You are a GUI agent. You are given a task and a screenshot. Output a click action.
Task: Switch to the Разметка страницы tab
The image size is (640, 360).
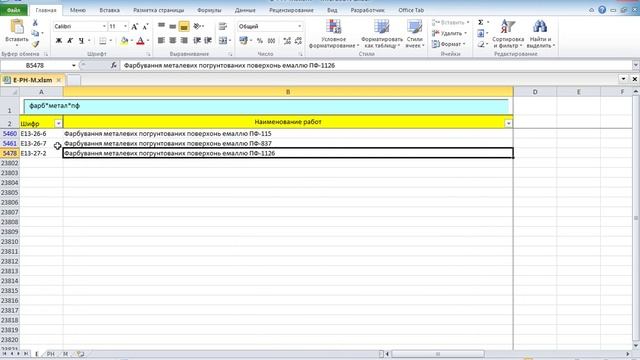pos(158,10)
